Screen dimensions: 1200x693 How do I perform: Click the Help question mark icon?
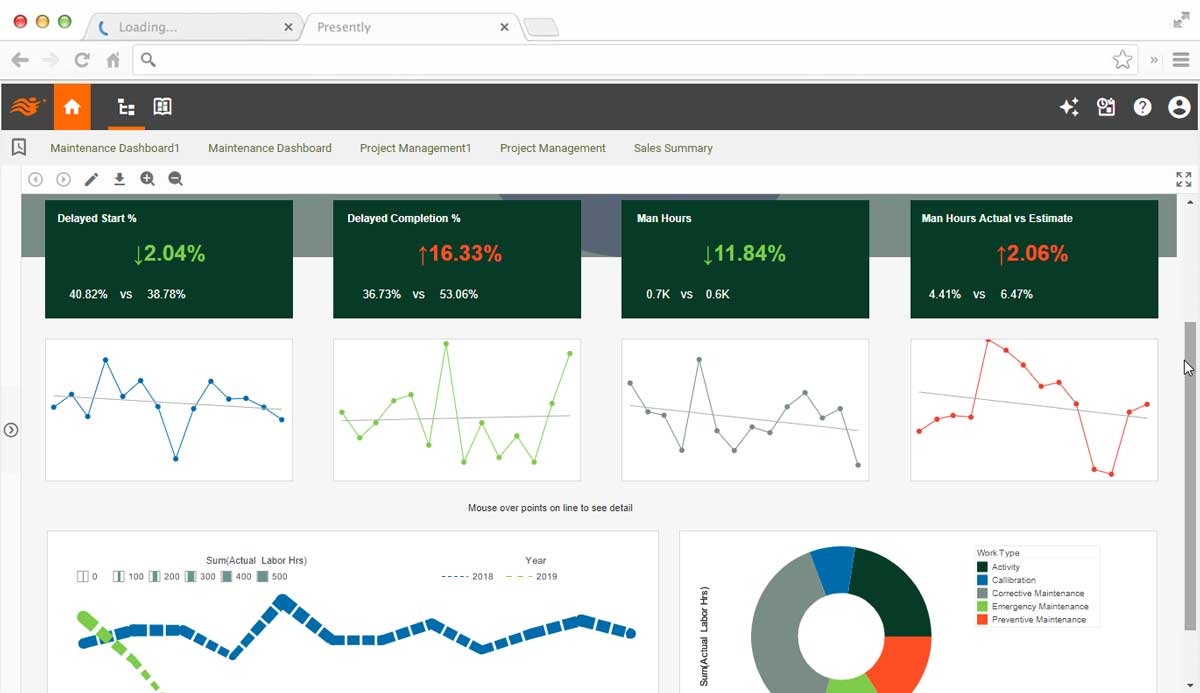[x=1142, y=106]
